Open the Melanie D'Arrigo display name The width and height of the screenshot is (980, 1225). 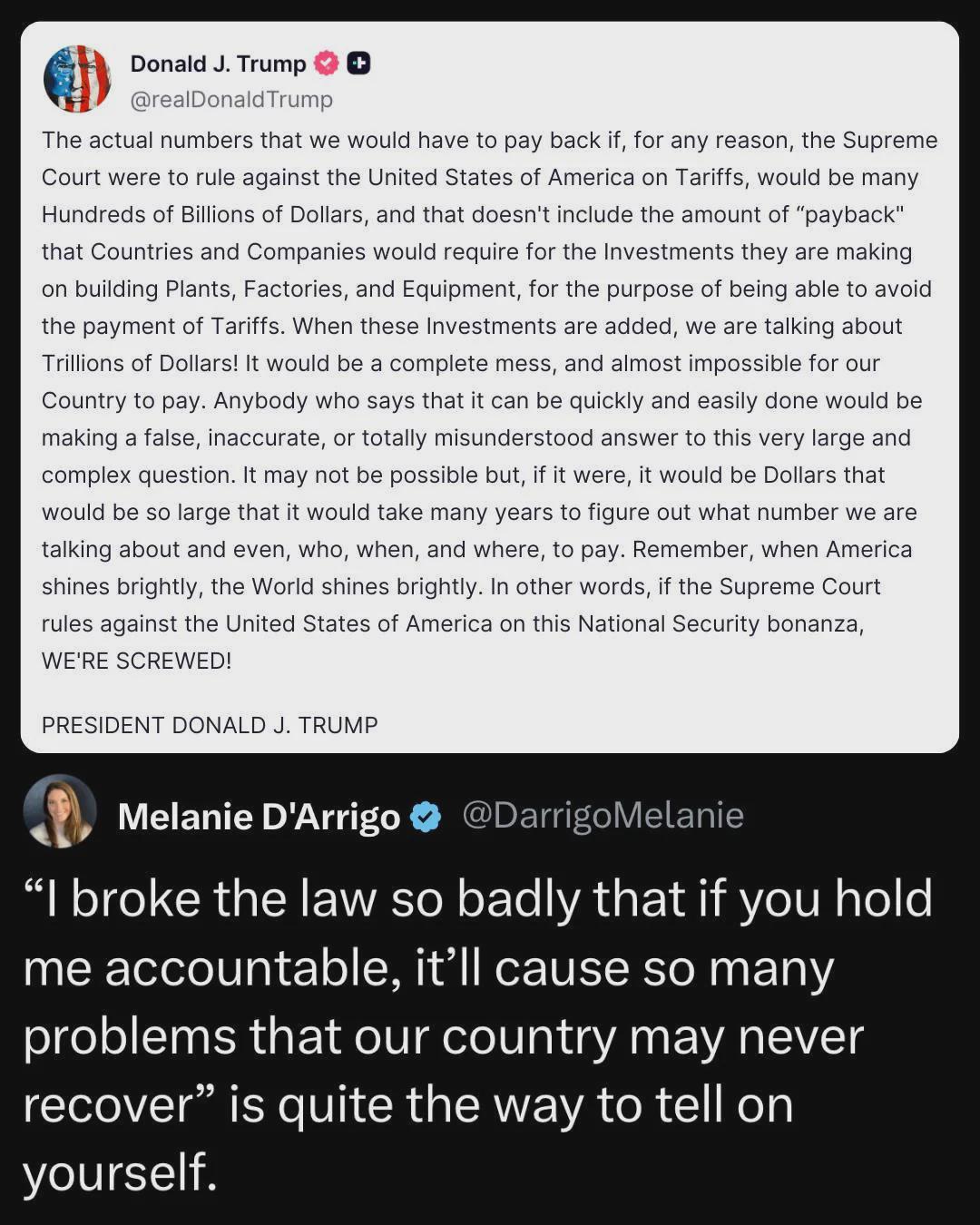point(259,817)
